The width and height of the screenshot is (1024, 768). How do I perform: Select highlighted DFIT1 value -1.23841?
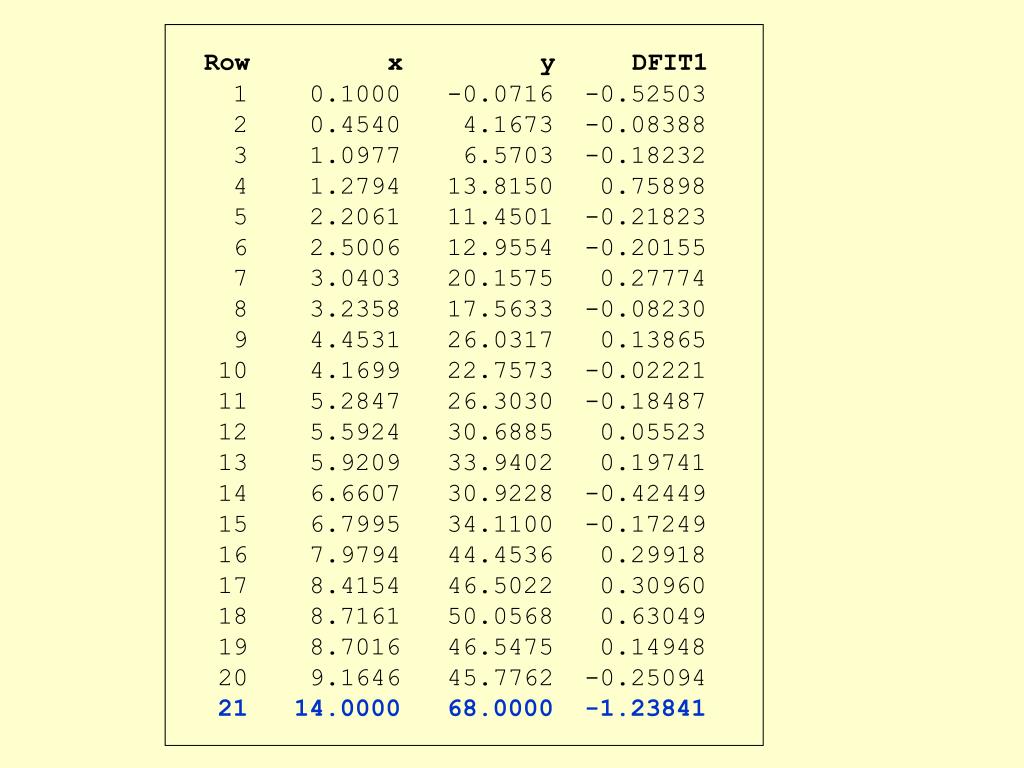pyautogui.click(x=645, y=708)
